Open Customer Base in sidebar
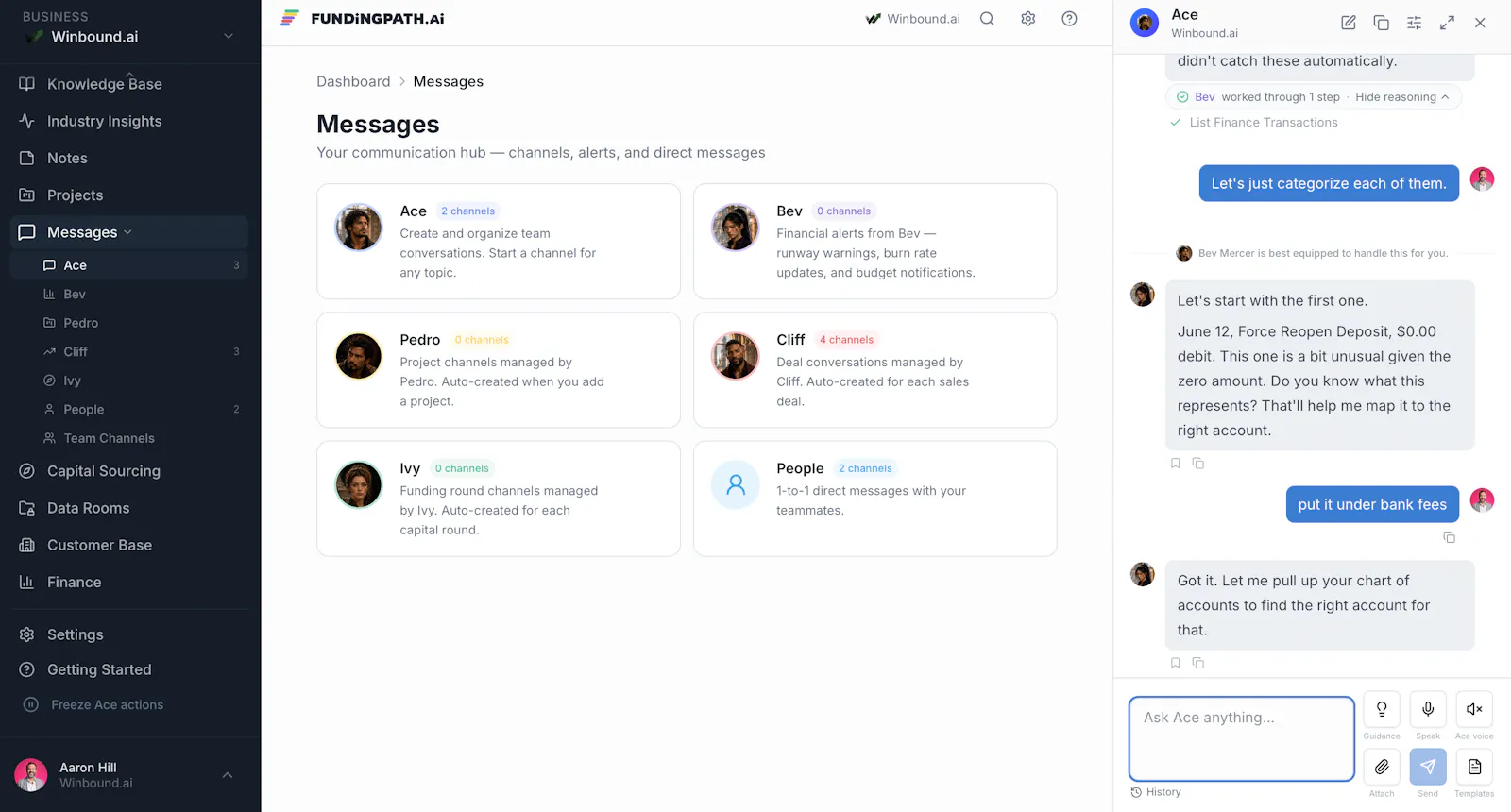Screen dimensions: 1511x812 pyautogui.click(x=130, y=545)
